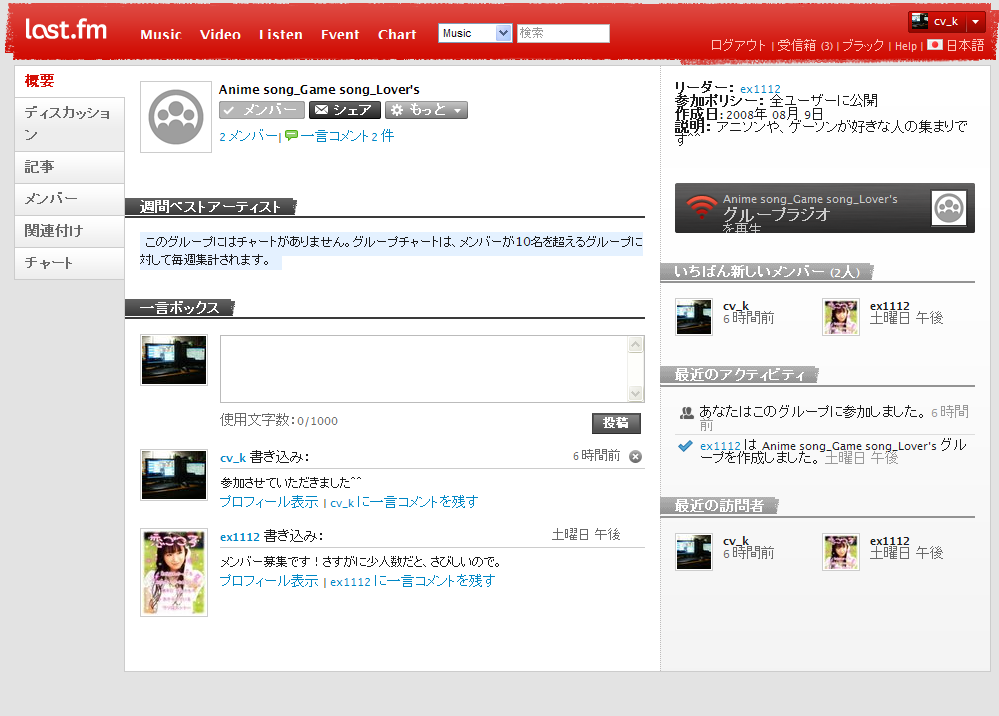
Task: Open ex1112's thumbnail in newest members
Action: point(840,317)
